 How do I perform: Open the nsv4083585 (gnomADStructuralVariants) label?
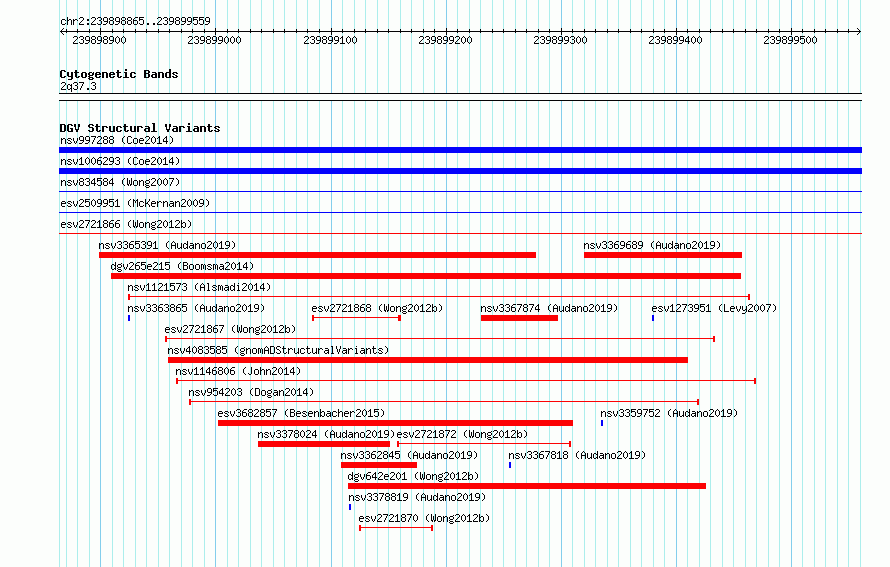click(x=278, y=350)
